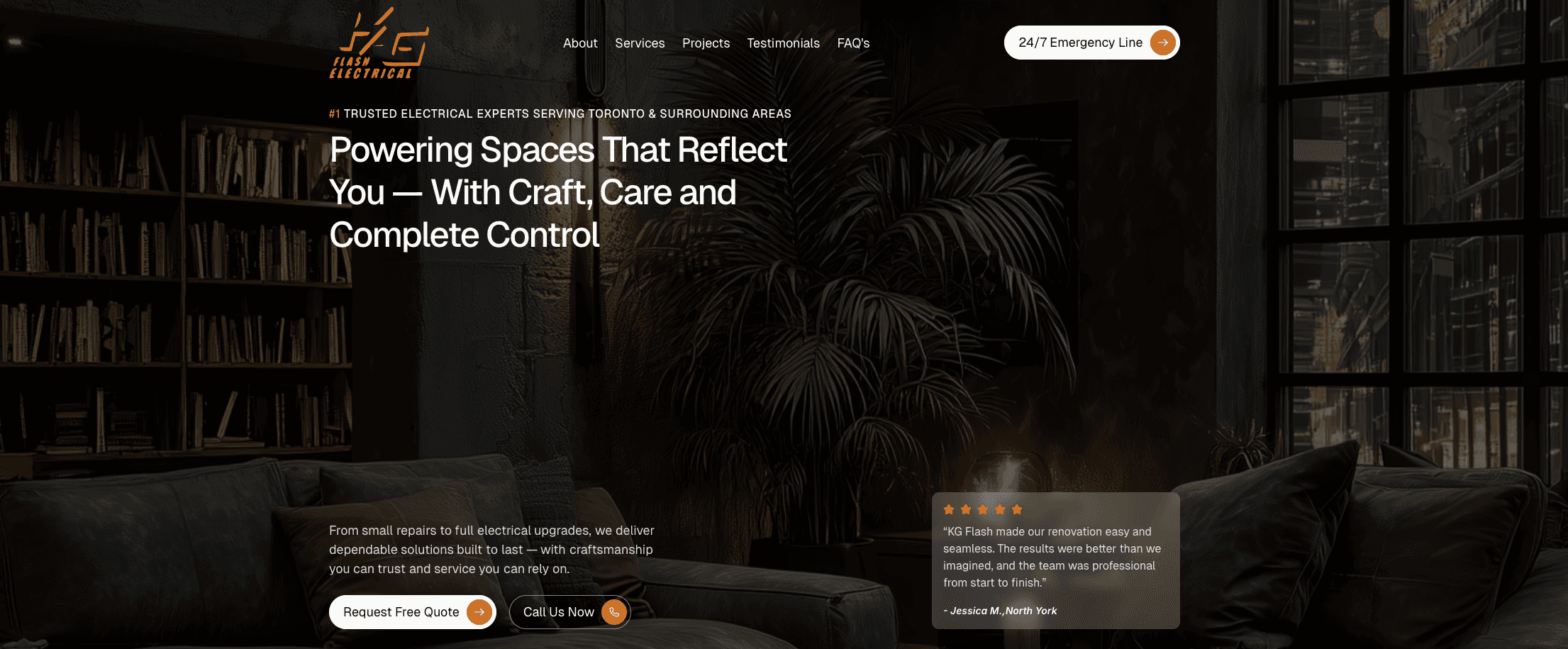Viewport: 1568px width, 649px height.
Task: Click the second star in the review card
Action: coord(966,509)
